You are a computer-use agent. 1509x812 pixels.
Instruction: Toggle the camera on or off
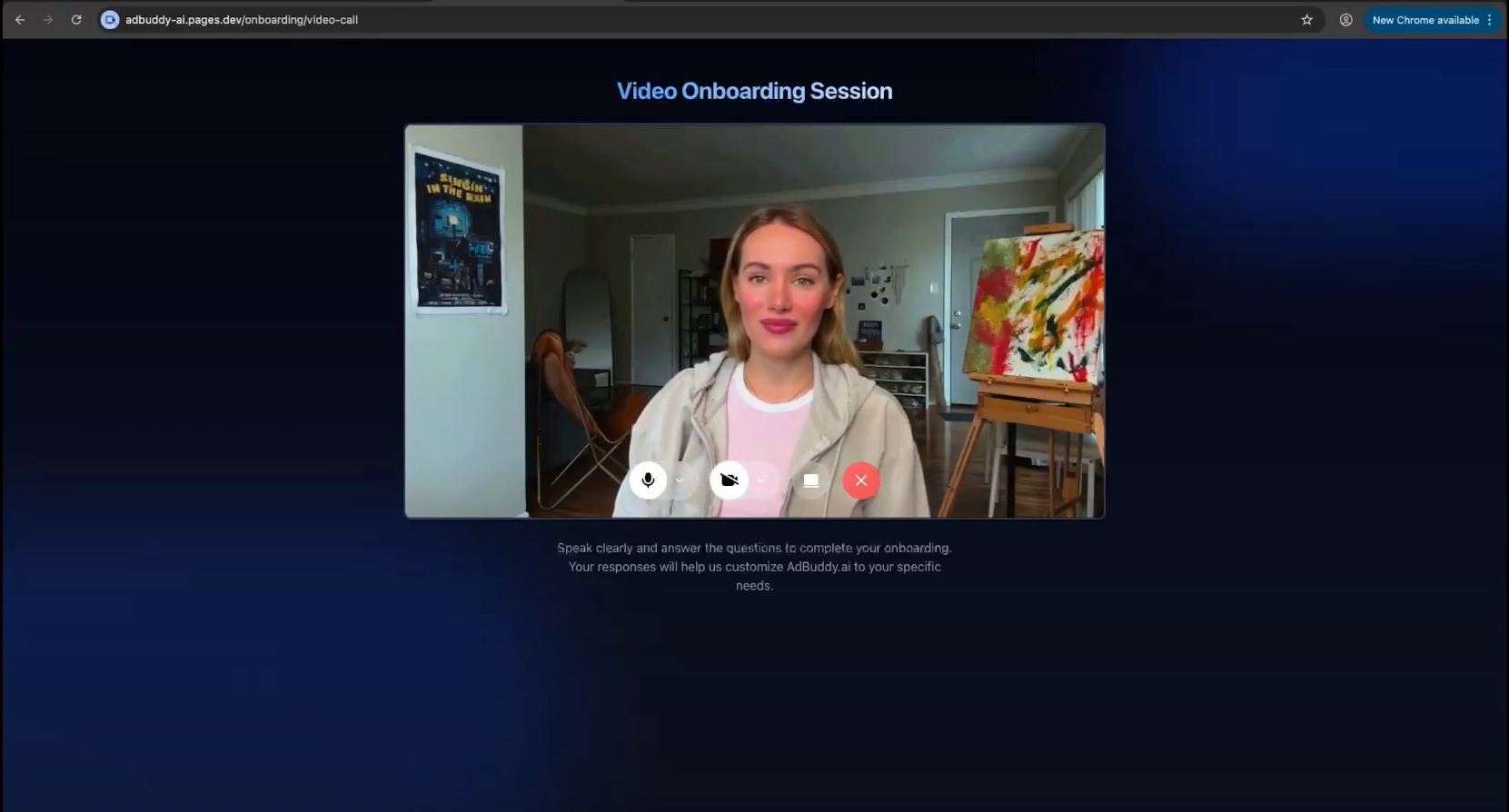[729, 480]
